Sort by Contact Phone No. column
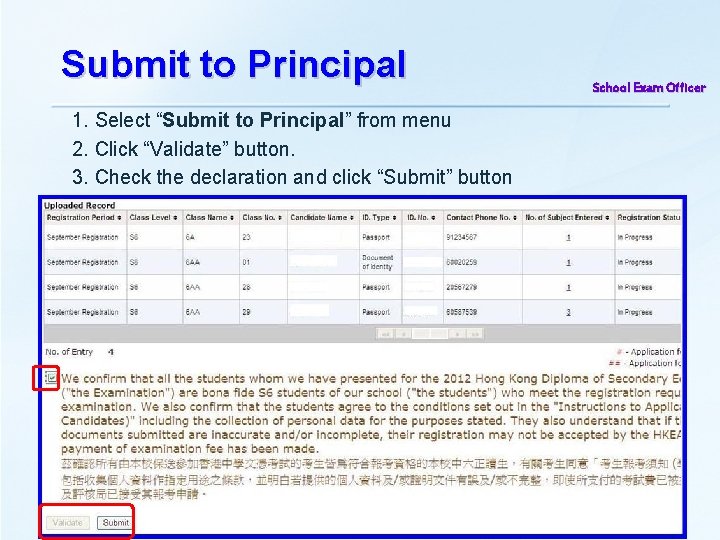 [482, 217]
